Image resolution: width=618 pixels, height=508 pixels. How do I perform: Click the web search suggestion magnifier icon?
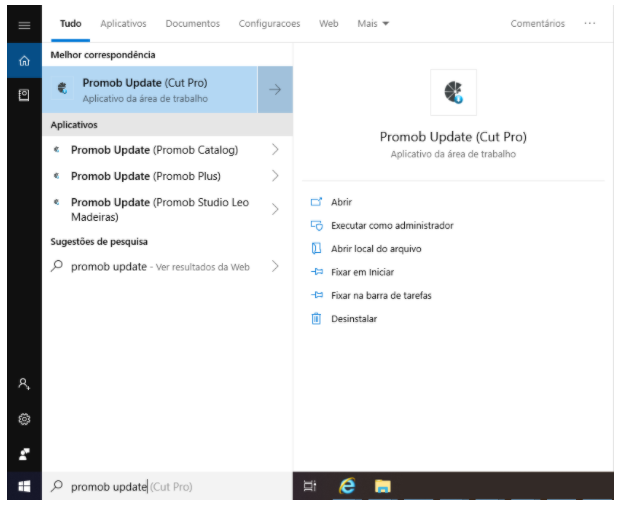point(57,266)
